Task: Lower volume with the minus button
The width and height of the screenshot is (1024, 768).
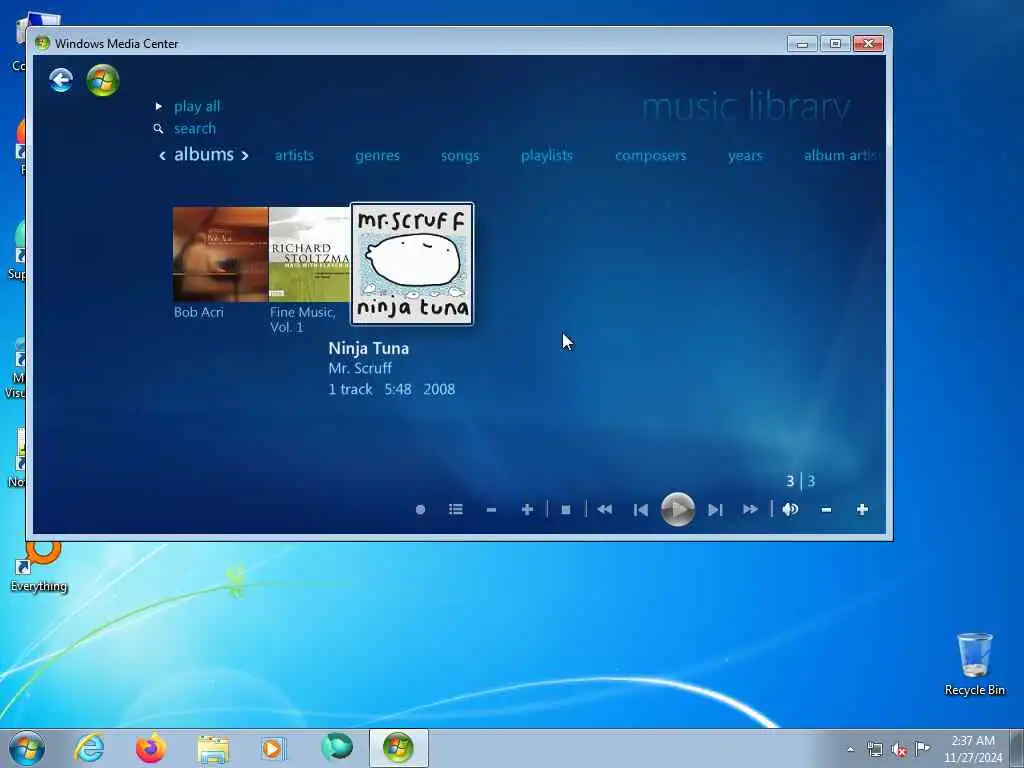Action: 826,509
